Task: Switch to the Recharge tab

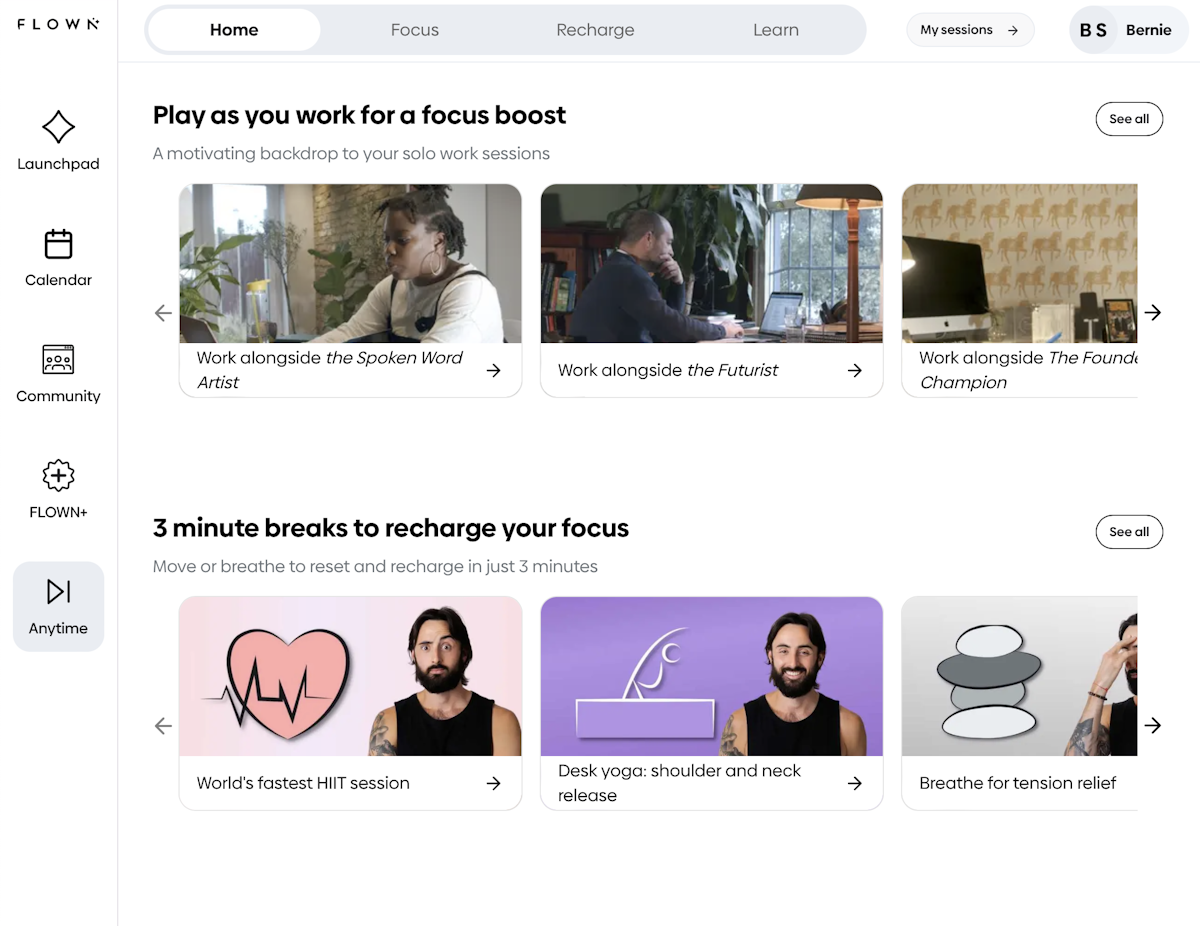Action: (595, 30)
